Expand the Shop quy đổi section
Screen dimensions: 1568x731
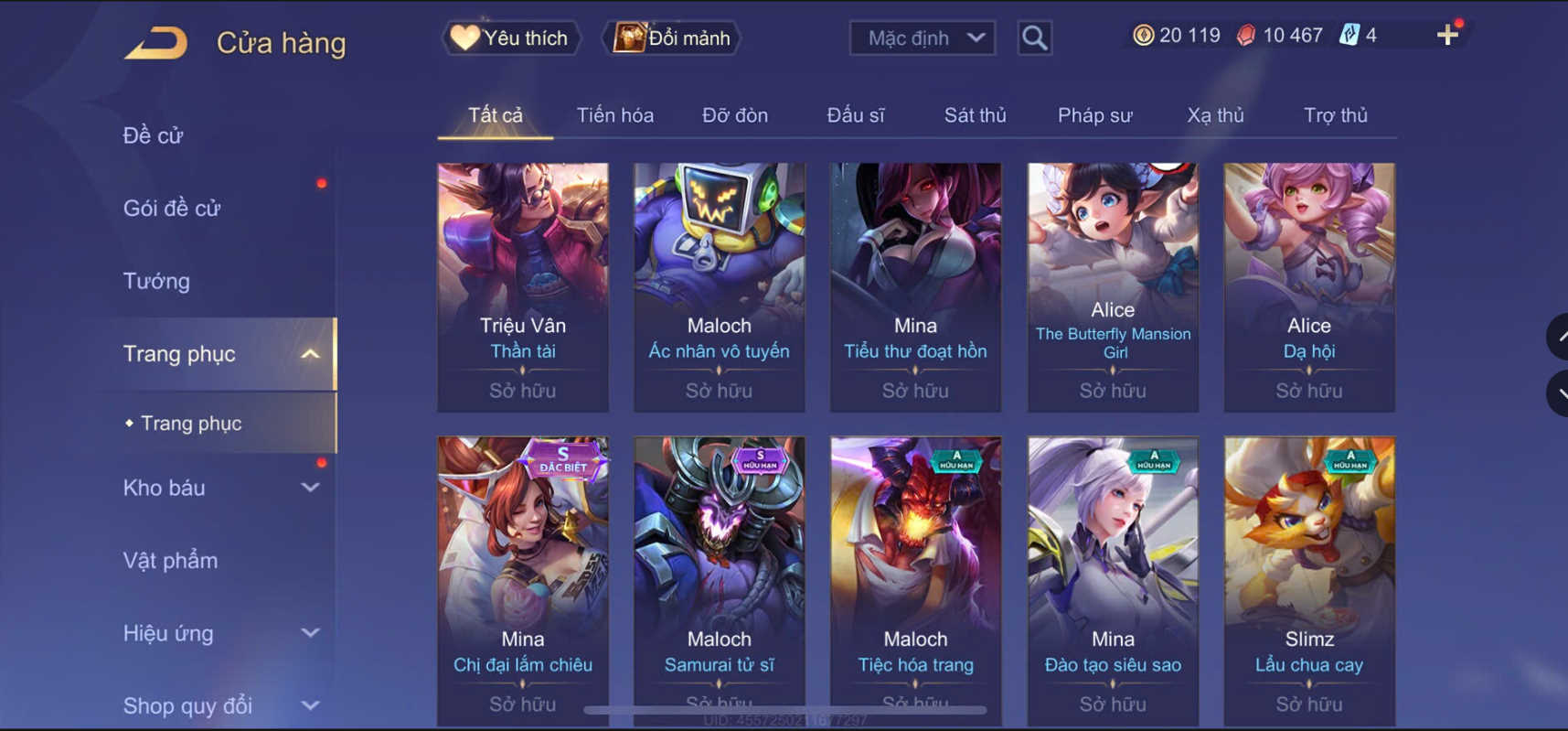click(310, 705)
